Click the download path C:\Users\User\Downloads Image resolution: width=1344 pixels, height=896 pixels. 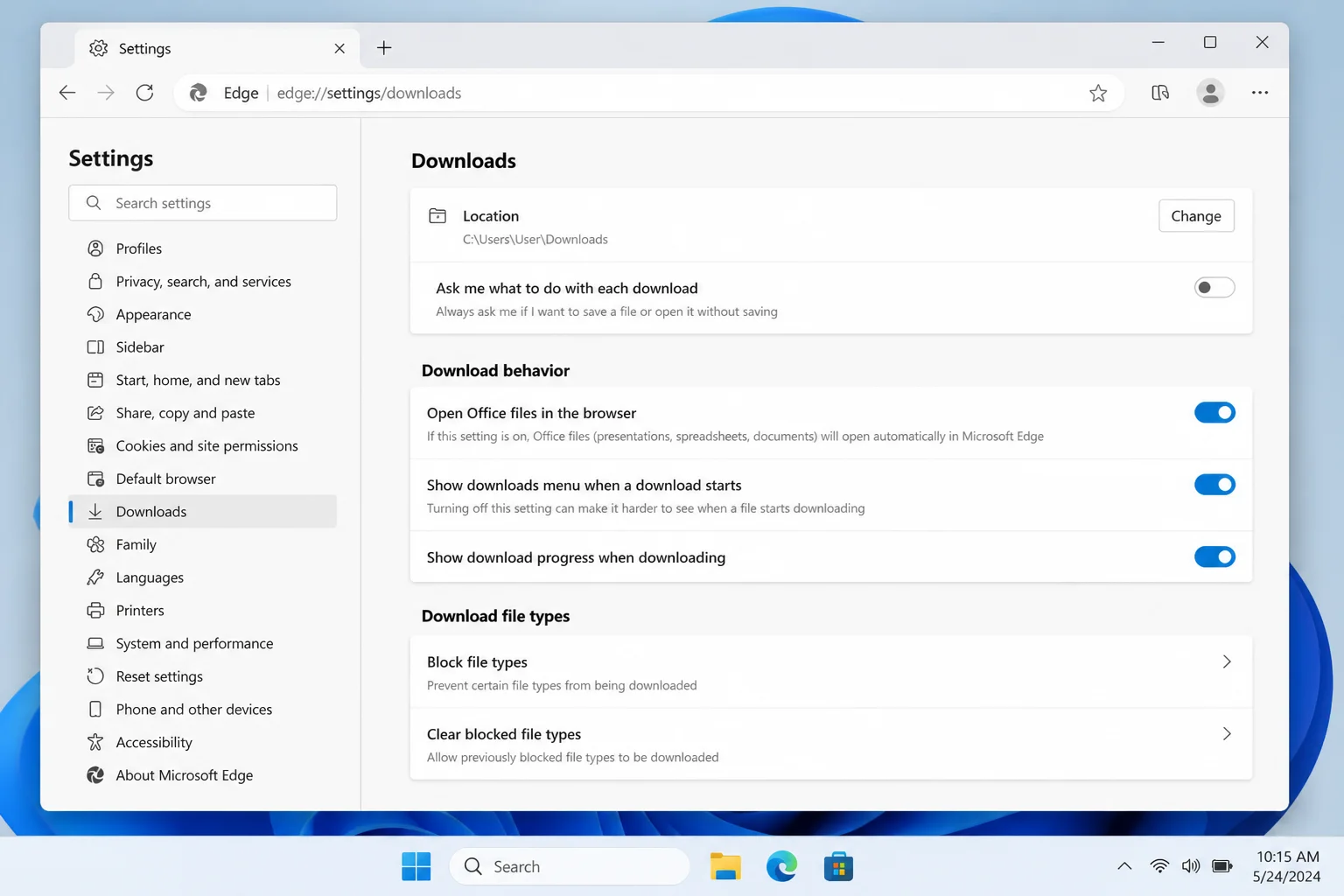pos(535,239)
